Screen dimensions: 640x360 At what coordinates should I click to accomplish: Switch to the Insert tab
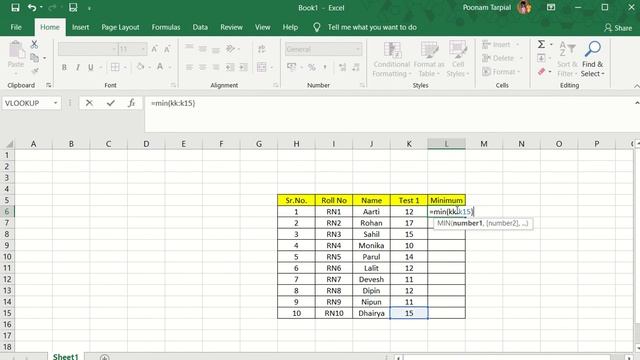pos(80,27)
